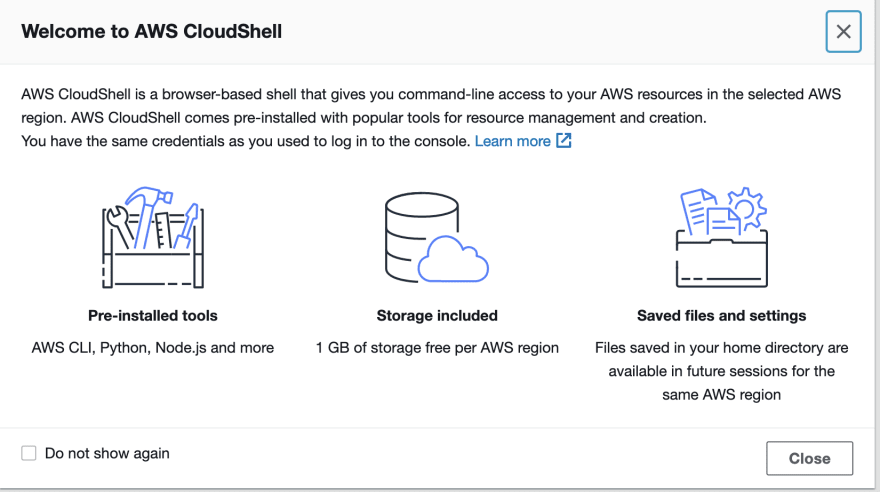Click the 1 GB of storage free text
The height and width of the screenshot is (492, 880).
click(x=437, y=348)
